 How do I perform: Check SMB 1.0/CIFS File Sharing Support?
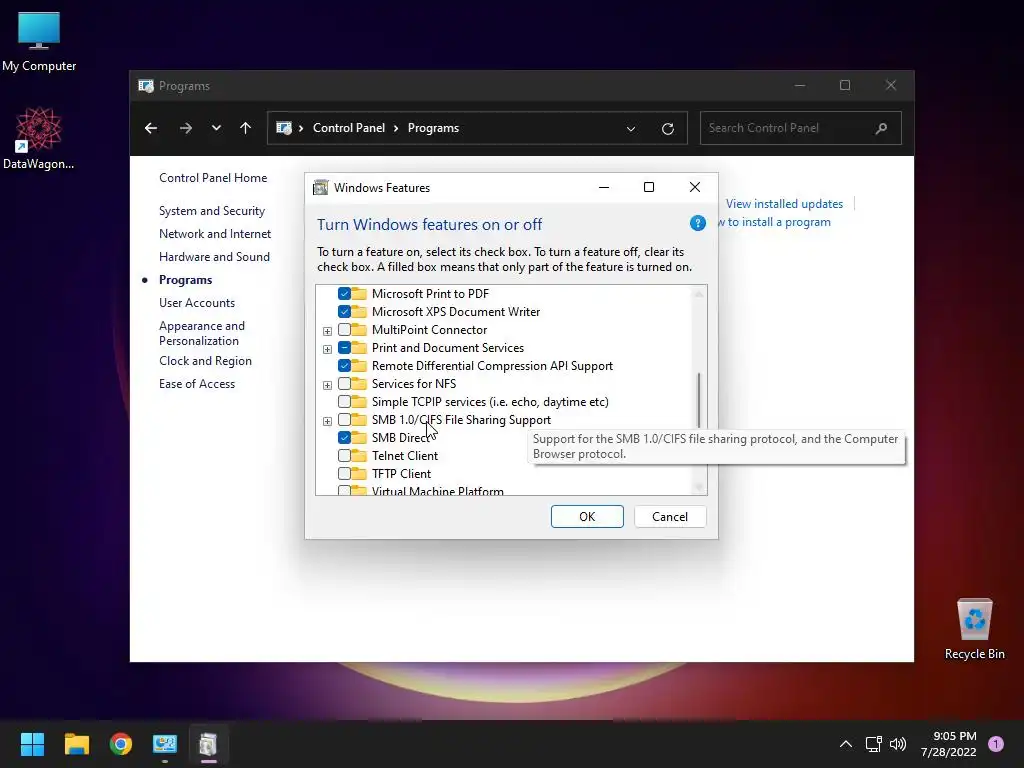pyautogui.click(x=344, y=419)
